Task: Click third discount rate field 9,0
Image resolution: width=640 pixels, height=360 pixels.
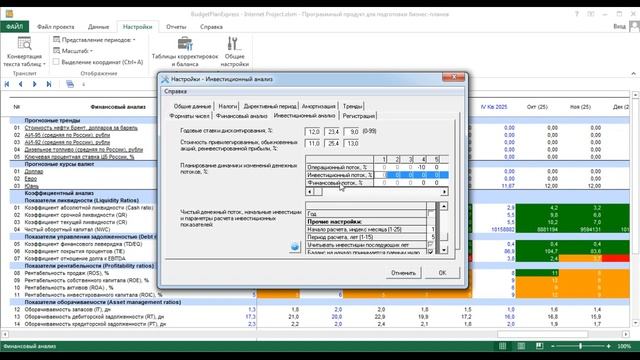Action: point(352,131)
